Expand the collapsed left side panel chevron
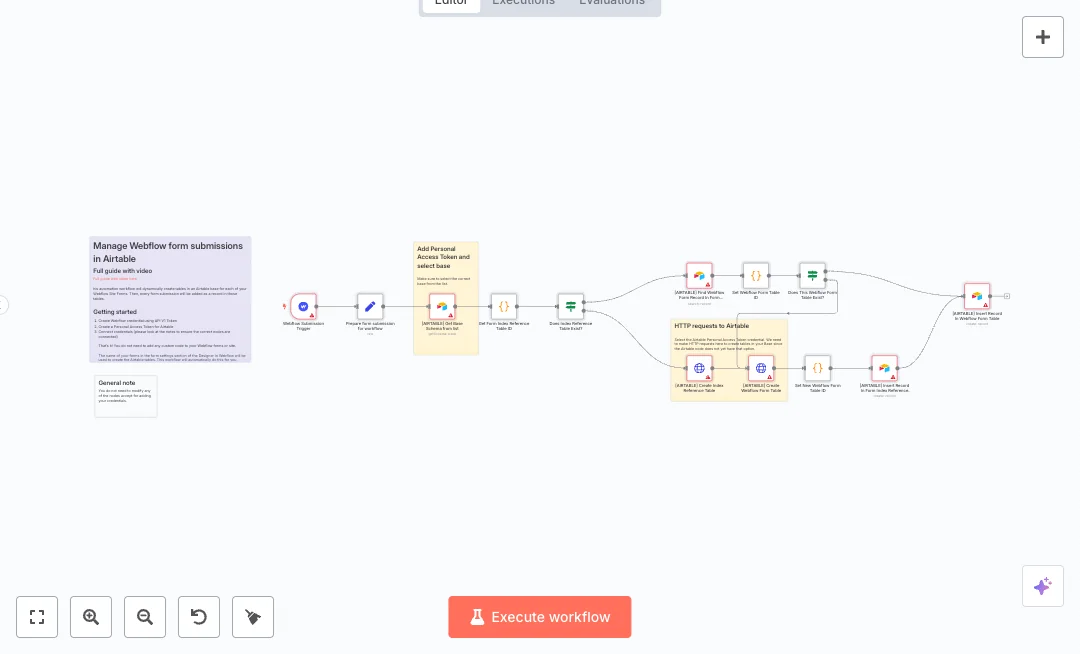 point(4,305)
